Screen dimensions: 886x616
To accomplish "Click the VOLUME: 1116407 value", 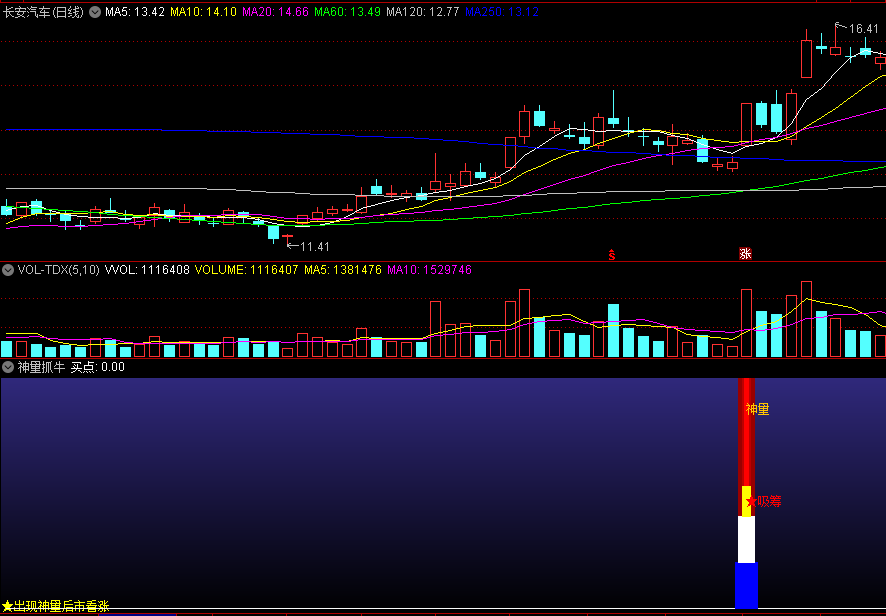I will [x=246, y=270].
